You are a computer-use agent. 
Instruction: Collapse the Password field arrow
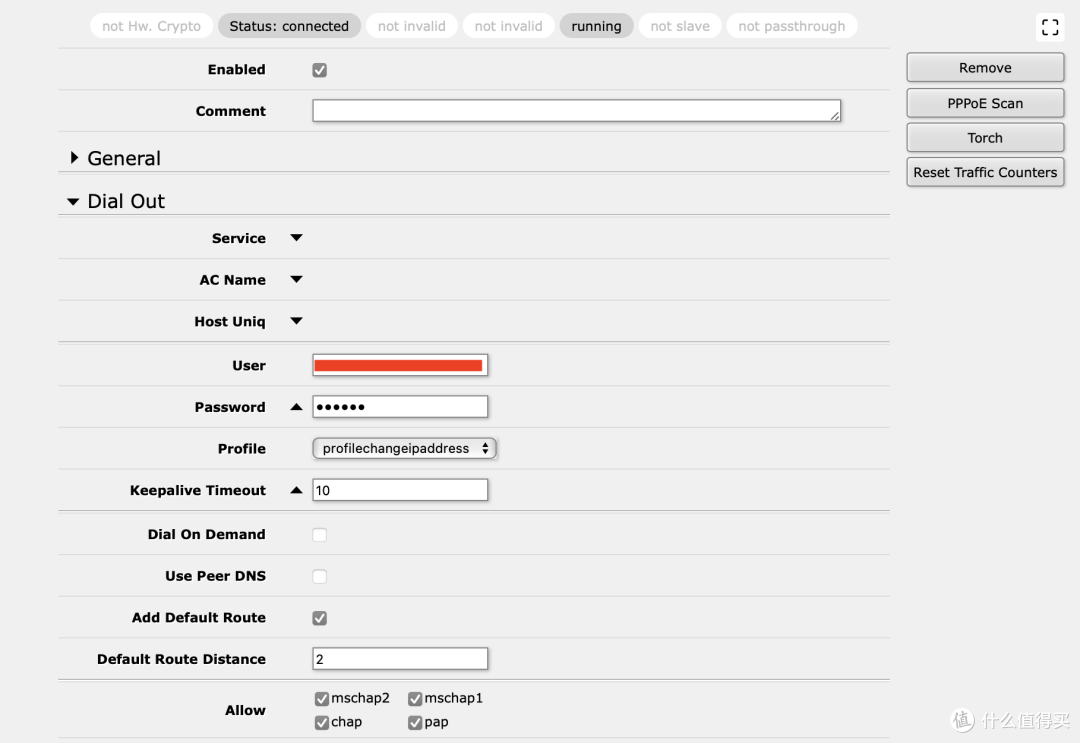point(296,407)
